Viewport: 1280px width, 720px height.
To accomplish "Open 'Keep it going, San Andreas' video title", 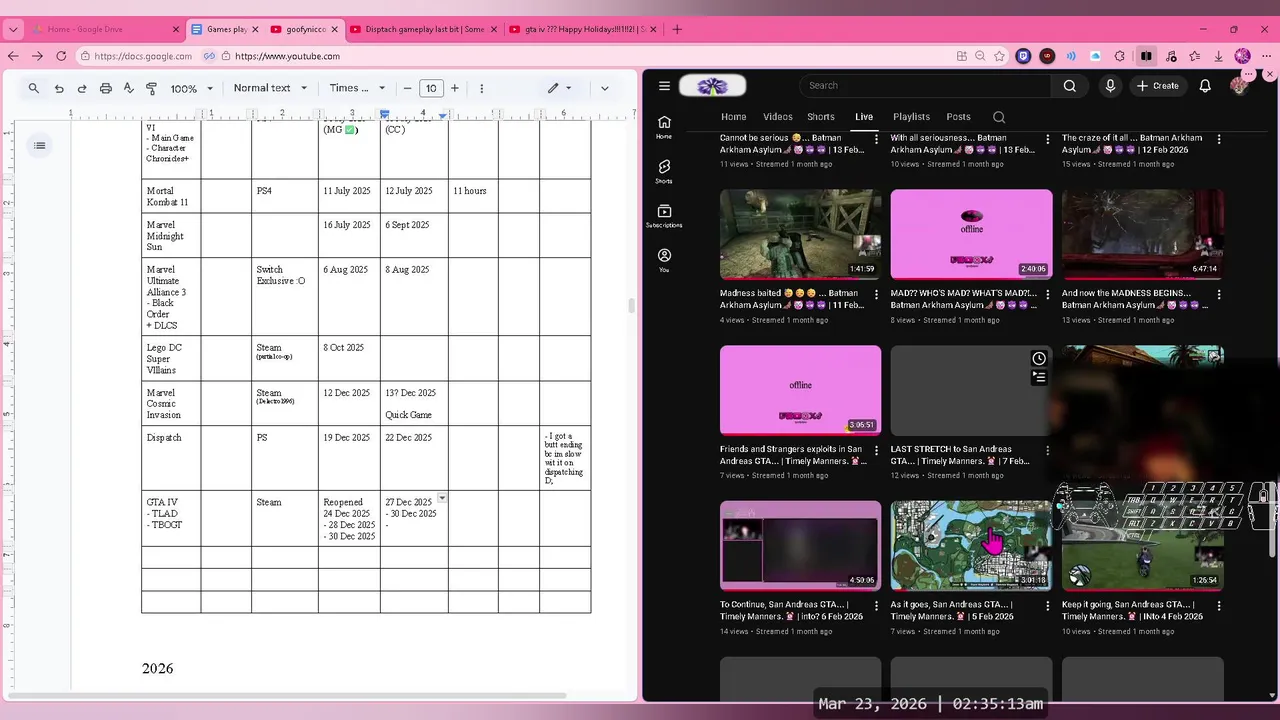I will click(1132, 610).
